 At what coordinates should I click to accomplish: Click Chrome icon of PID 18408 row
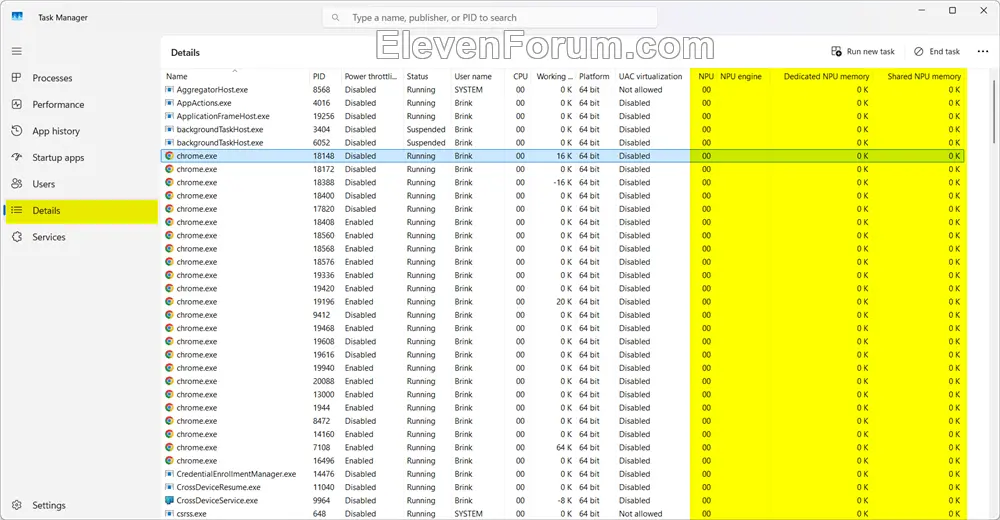point(169,222)
